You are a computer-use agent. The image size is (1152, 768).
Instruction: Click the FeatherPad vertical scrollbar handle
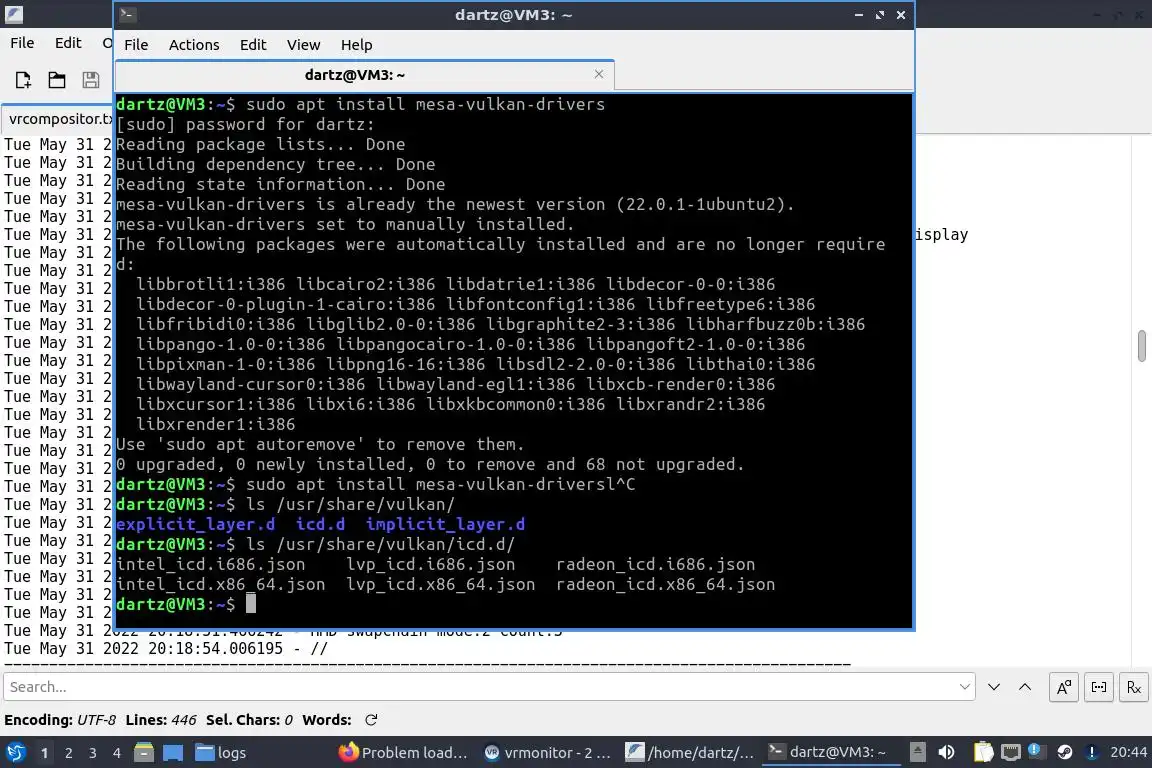coord(1142,346)
